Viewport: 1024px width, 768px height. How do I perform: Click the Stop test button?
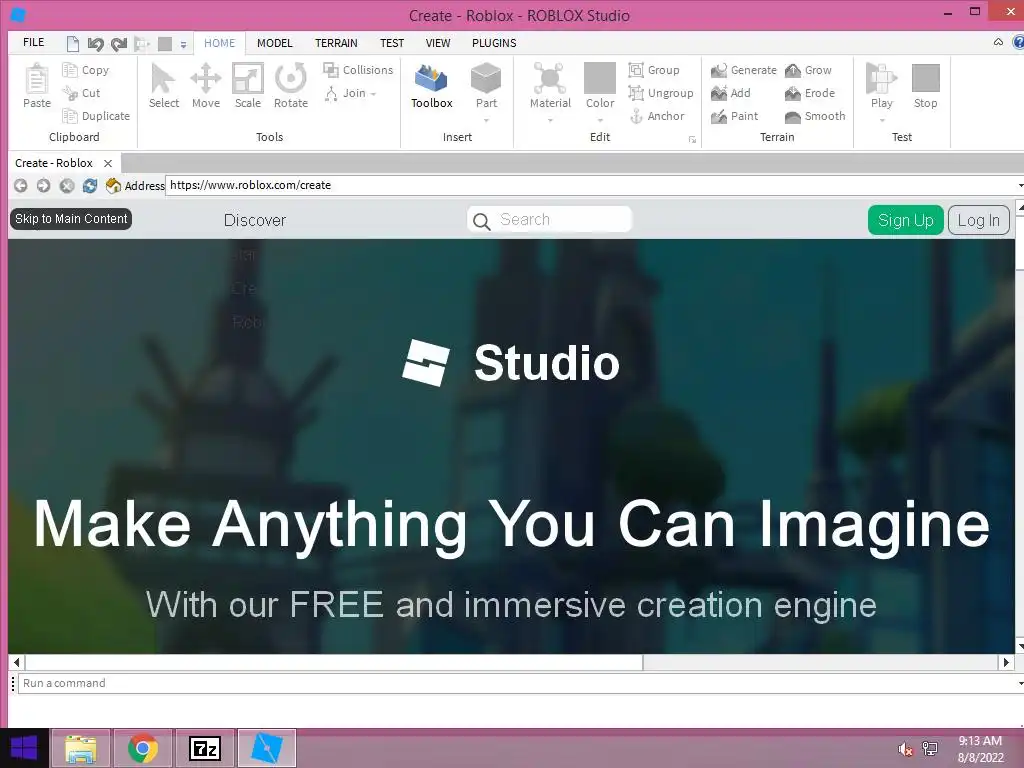(x=925, y=78)
